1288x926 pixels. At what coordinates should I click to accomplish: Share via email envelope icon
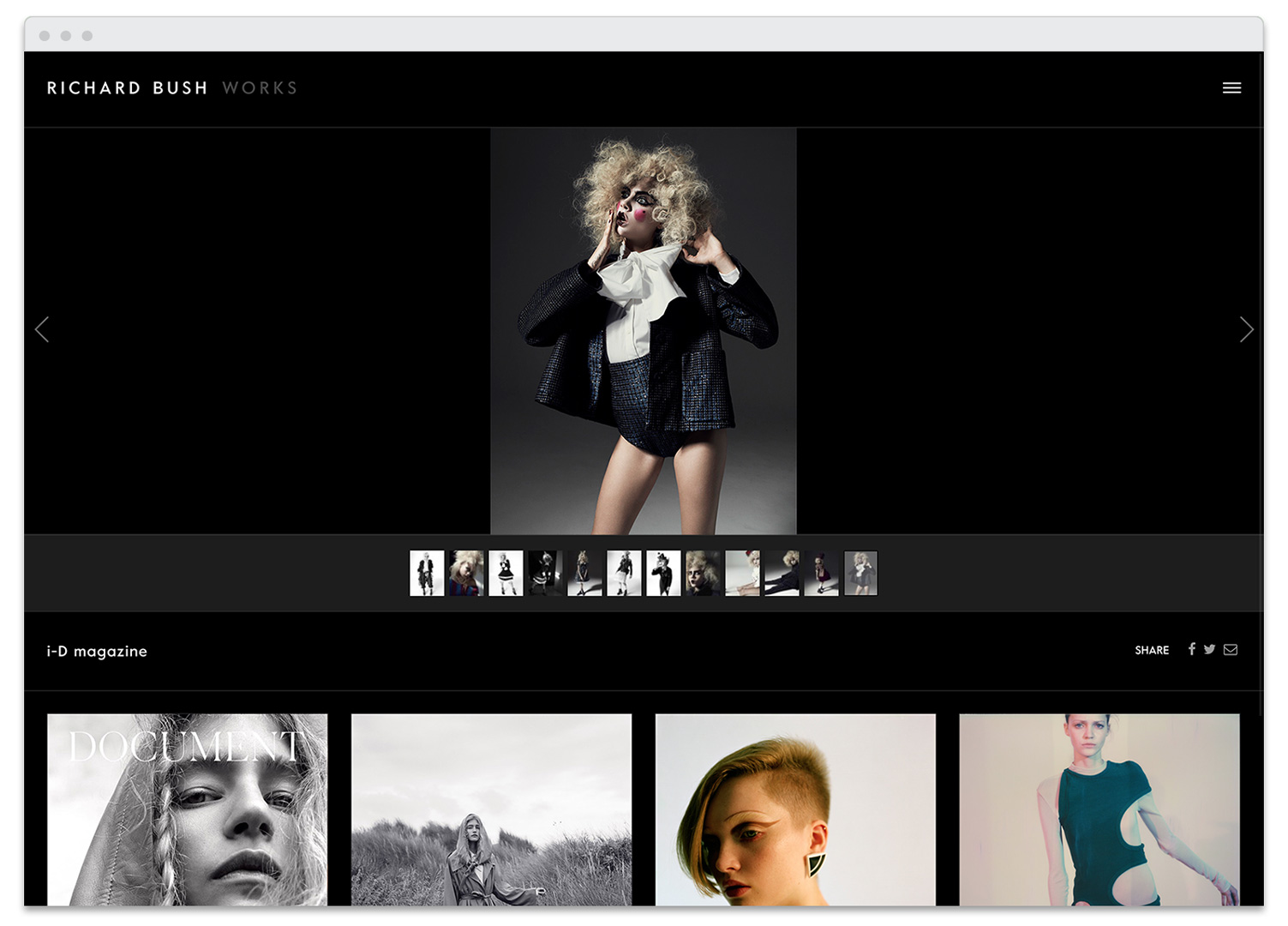[x=1231, y=649]
